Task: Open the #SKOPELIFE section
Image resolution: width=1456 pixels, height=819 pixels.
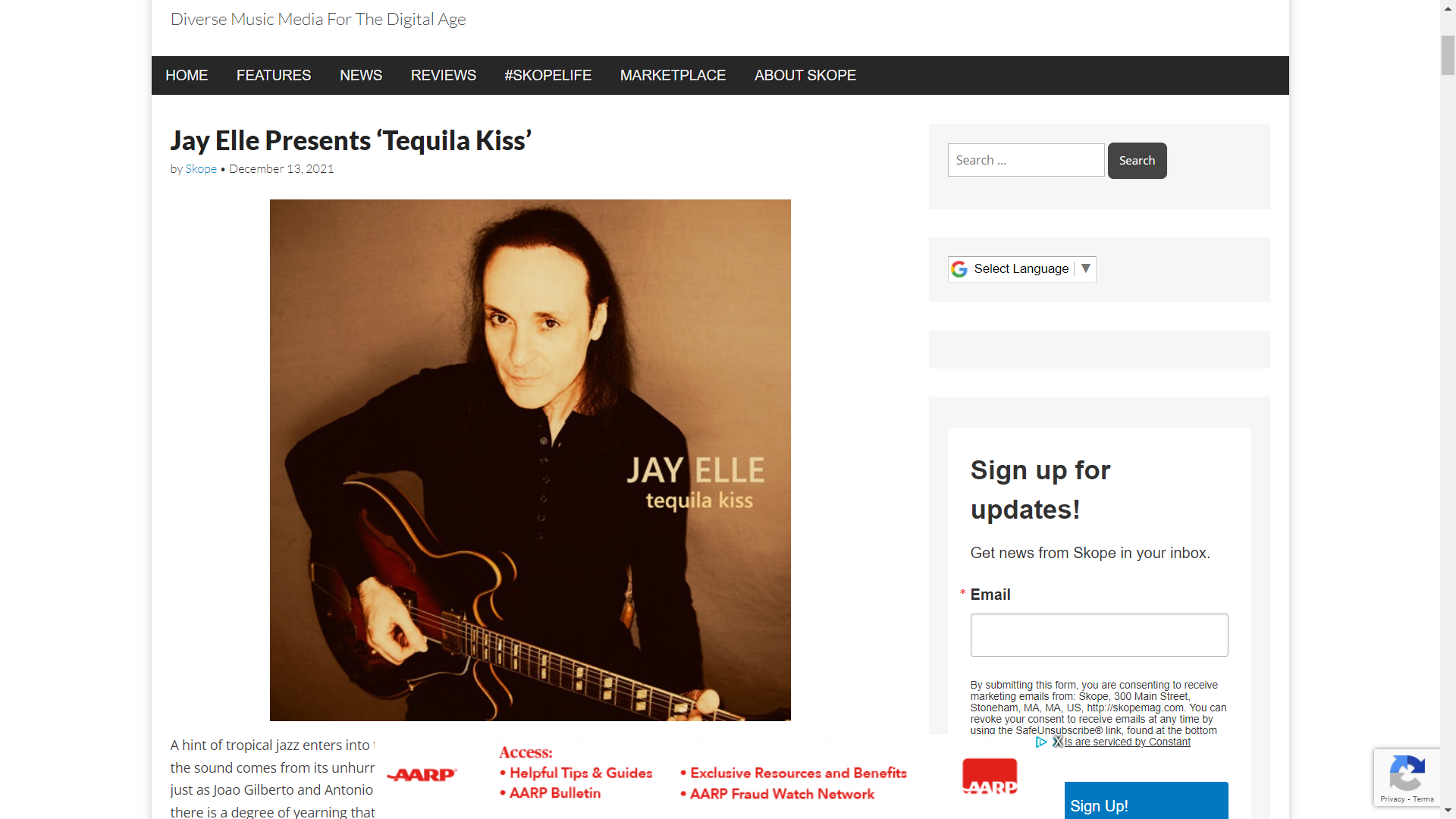Action: coord(548,76)
